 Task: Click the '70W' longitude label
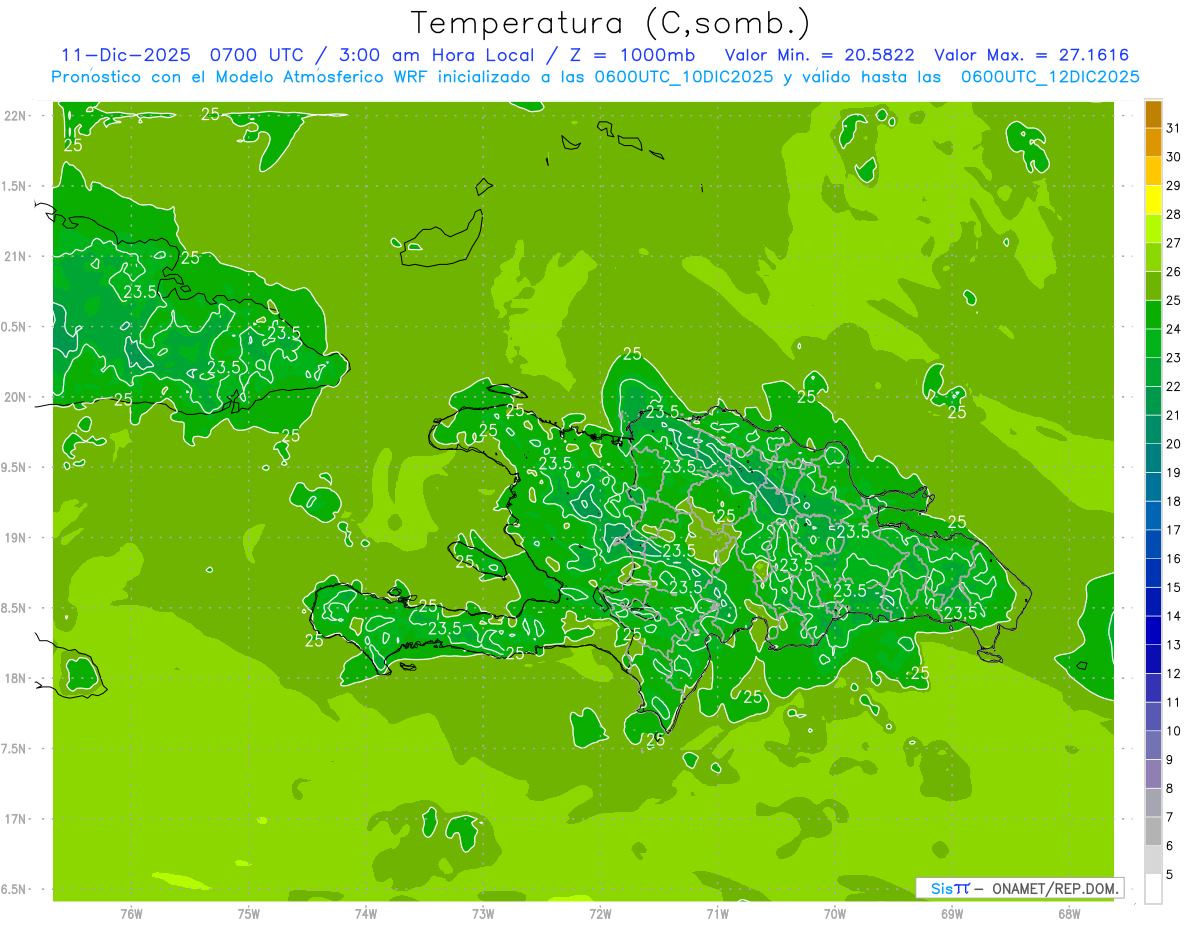pos(835,913)
